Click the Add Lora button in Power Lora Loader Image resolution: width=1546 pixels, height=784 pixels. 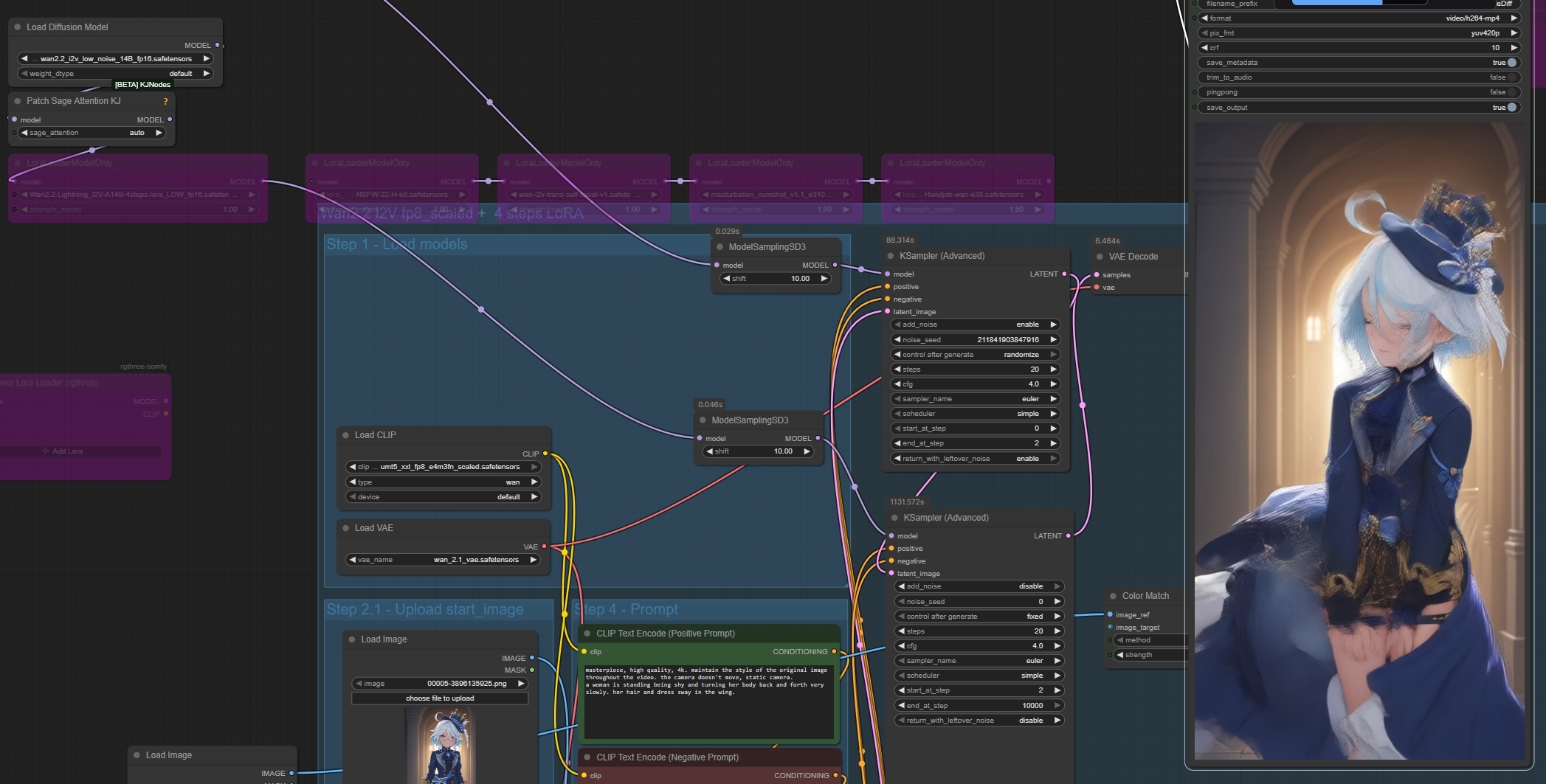coord(62,451)
